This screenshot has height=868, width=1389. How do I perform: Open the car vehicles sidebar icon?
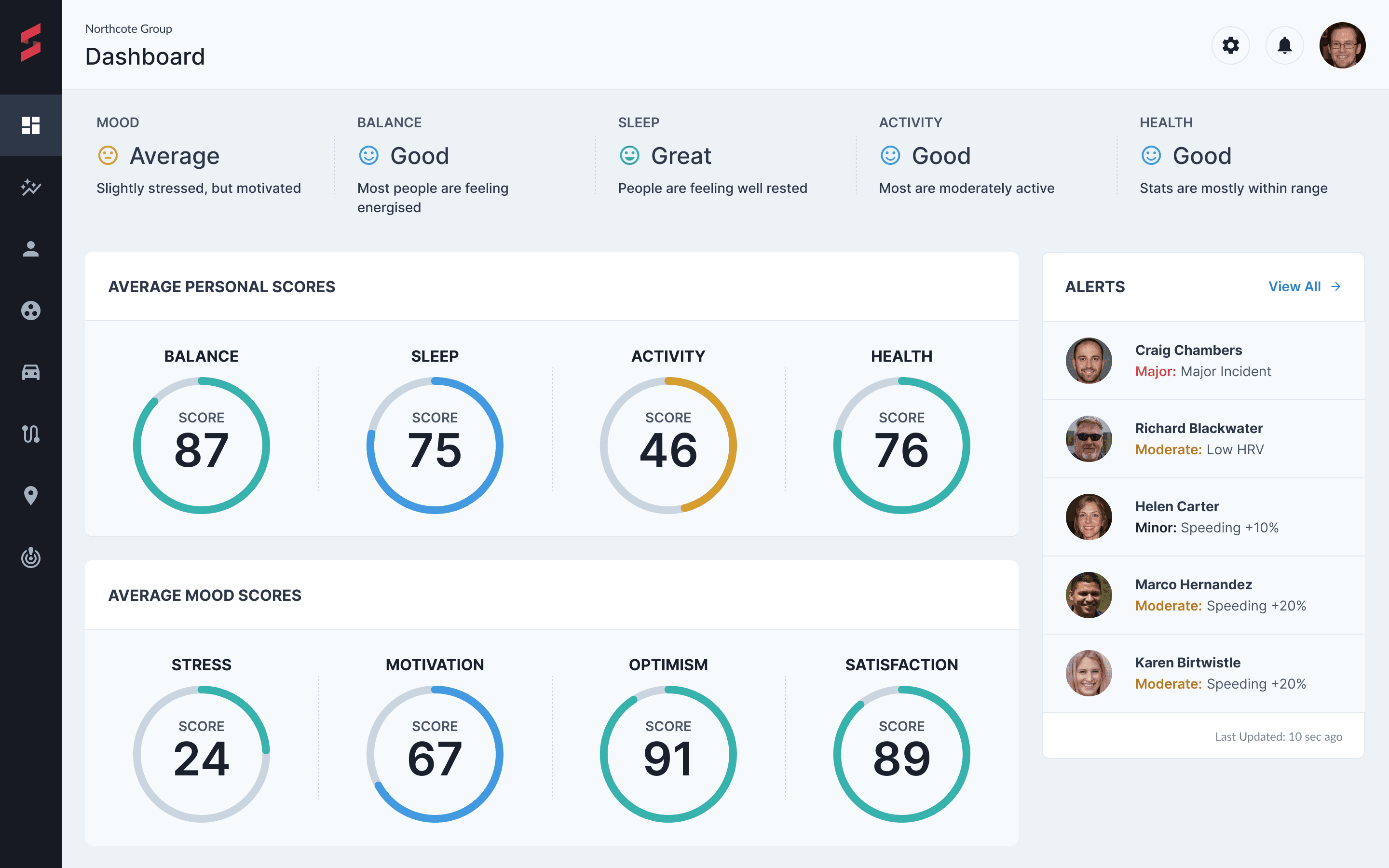point(31,372)
